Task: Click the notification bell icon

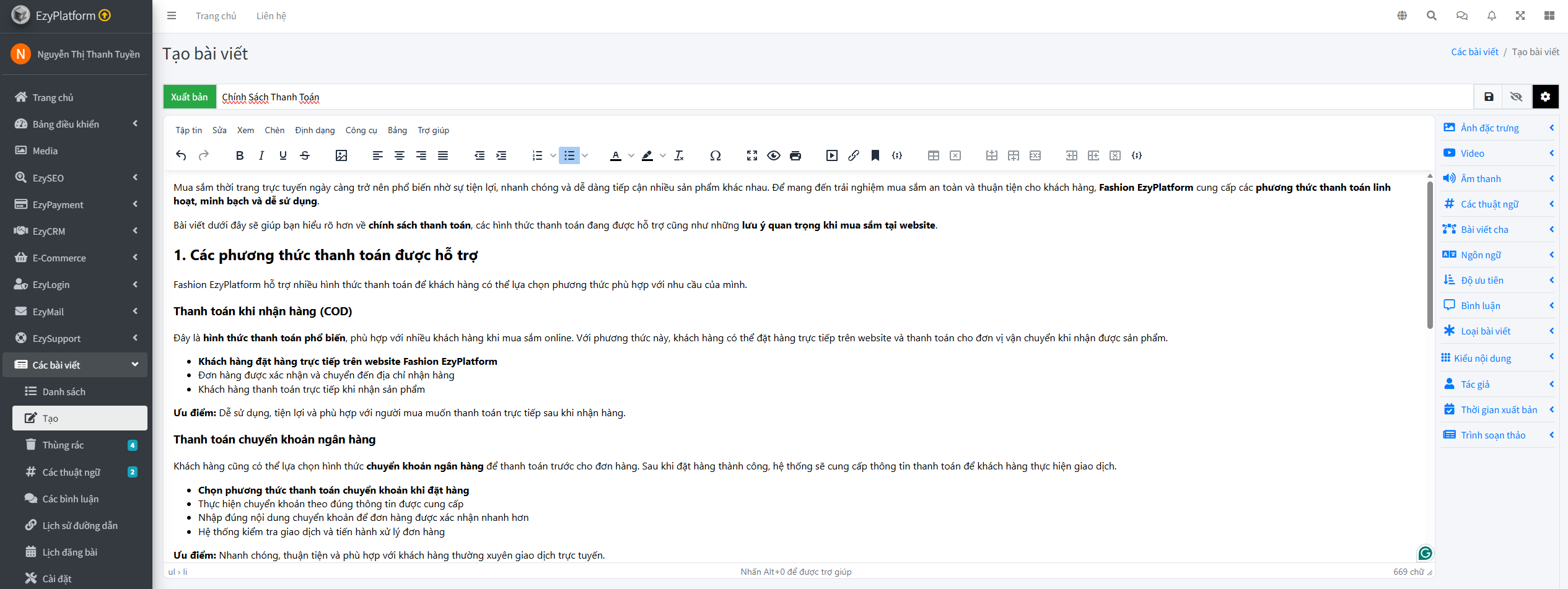Action: (1491, 16)
